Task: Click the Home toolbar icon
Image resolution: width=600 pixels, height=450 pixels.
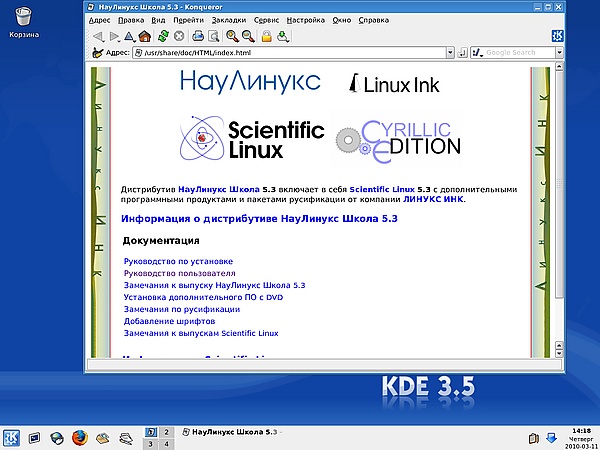Action: click(146, 36)
